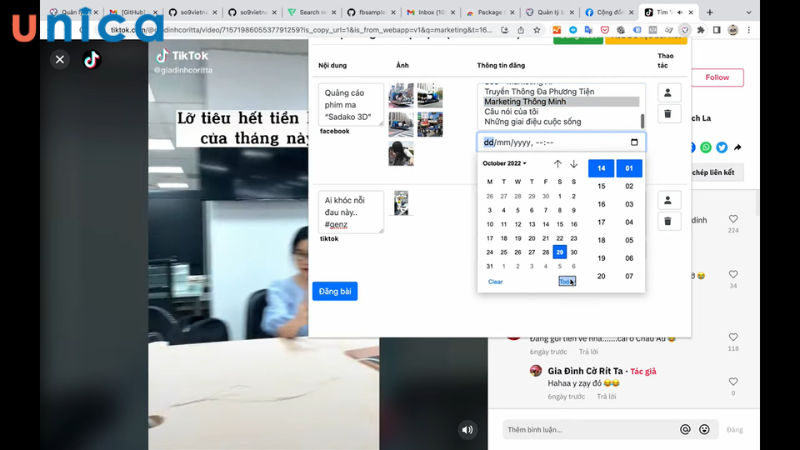The image size is (800, 450).
Task: Like the Gia Đình Cờ Rít Ta comment
Action: [733, 382]
